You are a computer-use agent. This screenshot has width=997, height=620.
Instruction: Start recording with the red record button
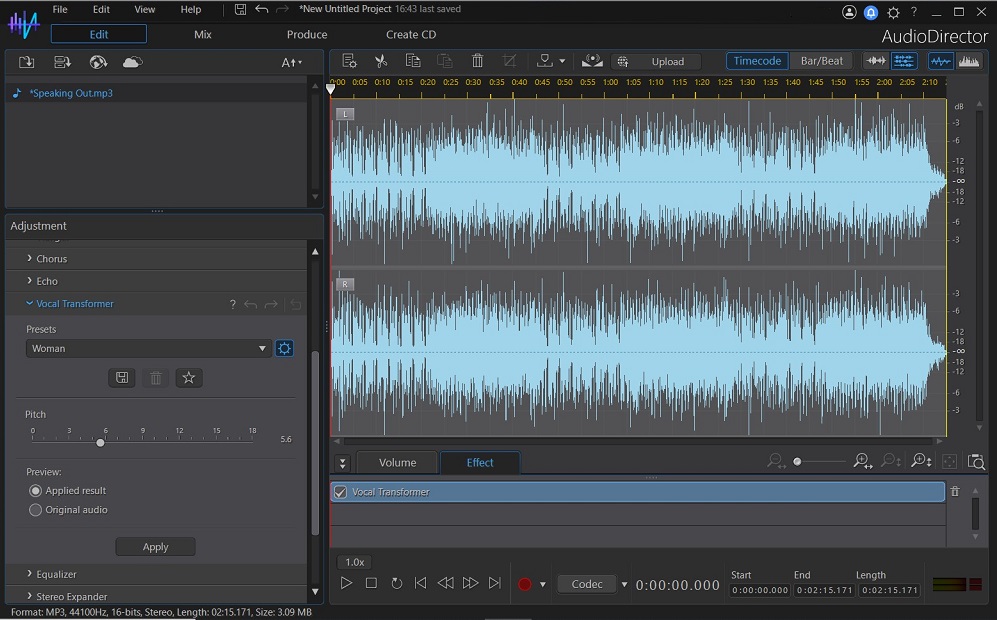click(524, 583)
